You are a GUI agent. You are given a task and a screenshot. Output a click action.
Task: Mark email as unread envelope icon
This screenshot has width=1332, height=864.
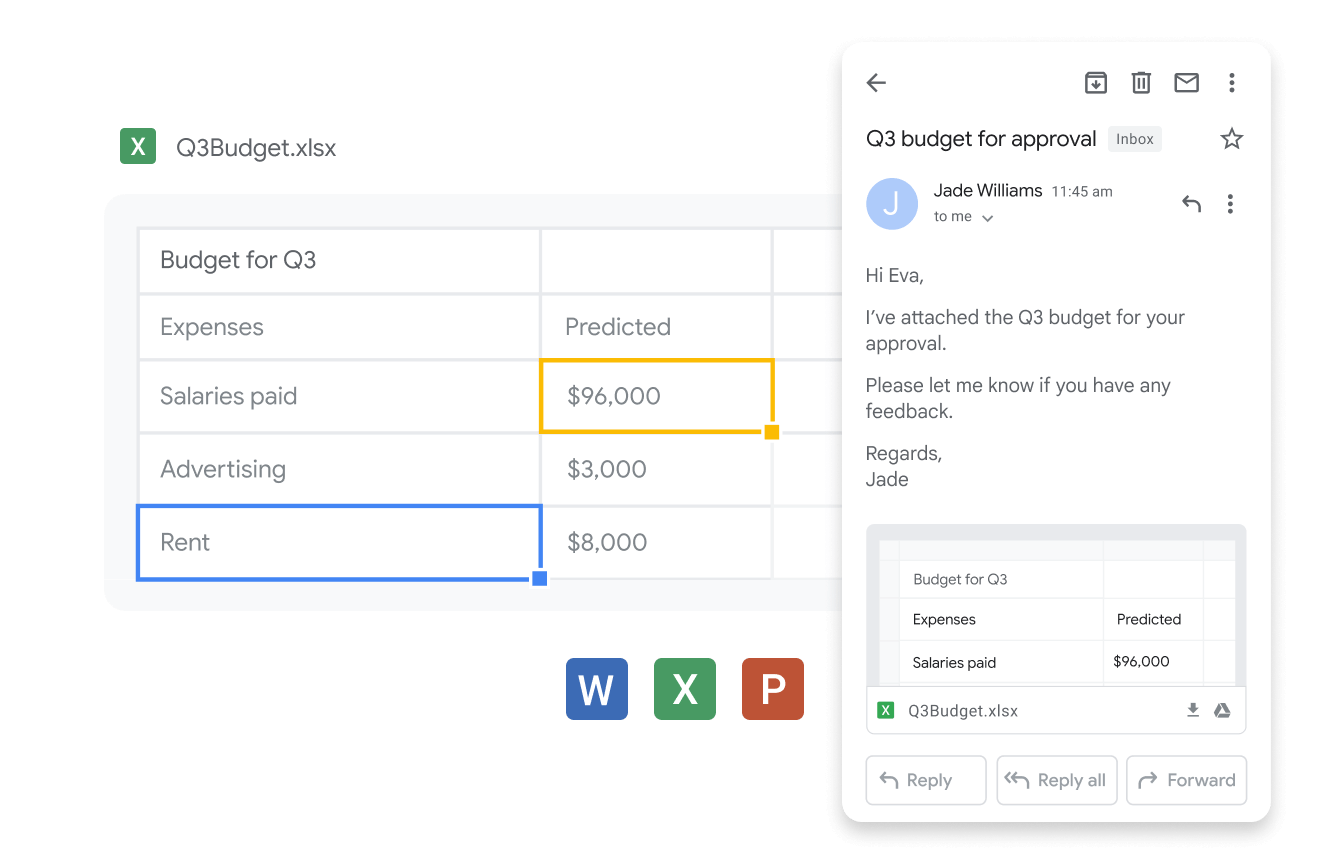click(1186, 83)
